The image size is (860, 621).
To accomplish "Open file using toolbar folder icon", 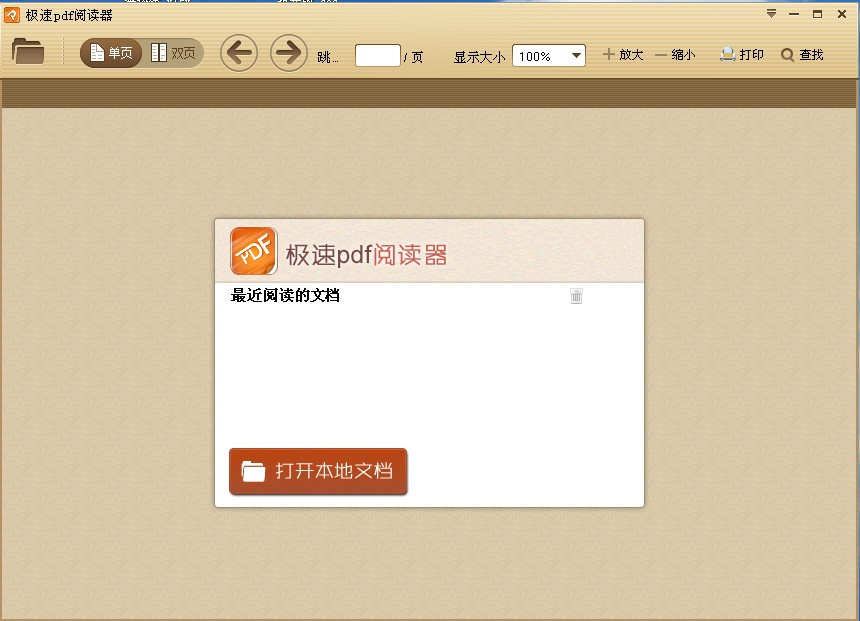I will coord(28,52).
